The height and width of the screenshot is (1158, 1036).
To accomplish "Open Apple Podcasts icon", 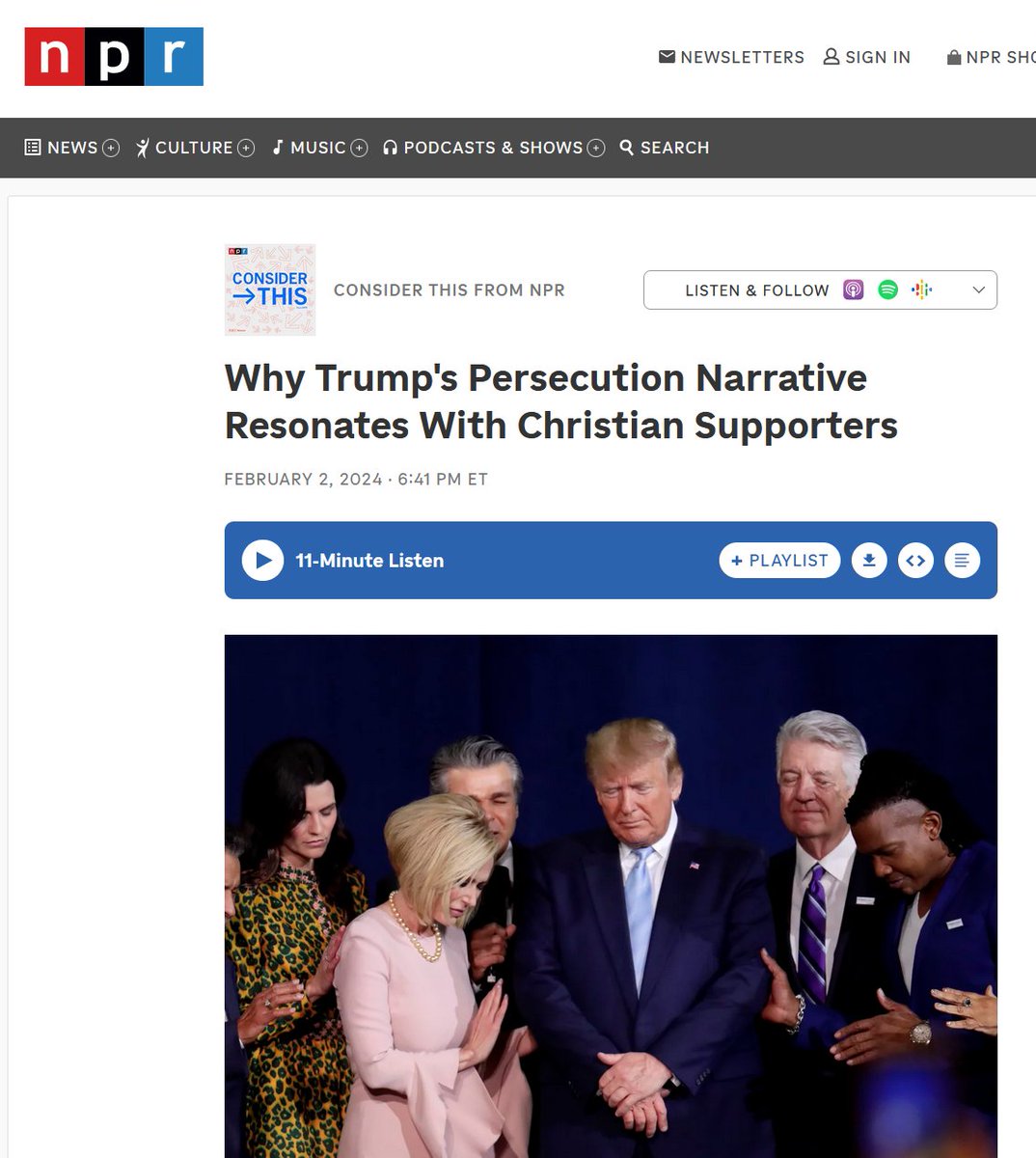I will (854, 289).
